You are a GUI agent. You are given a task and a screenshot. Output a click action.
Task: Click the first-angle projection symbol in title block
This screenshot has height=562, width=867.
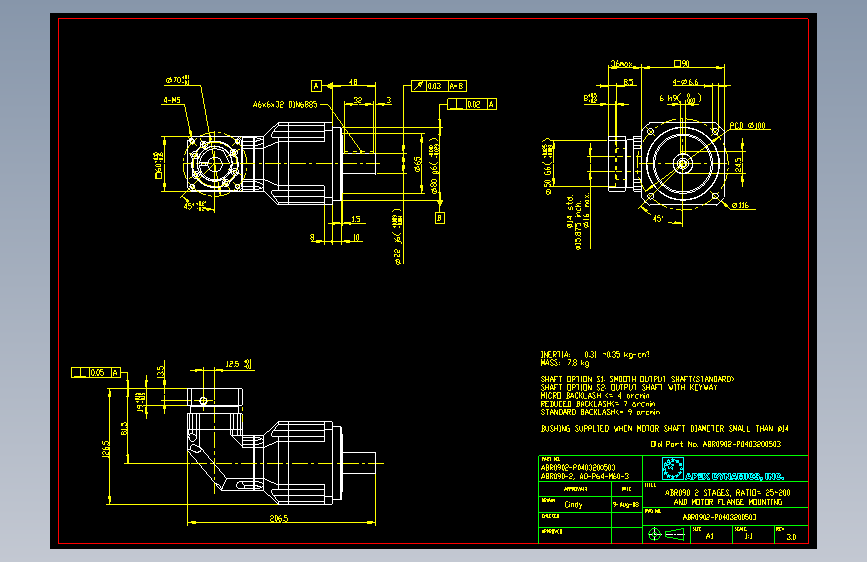(x=666, y=534)
